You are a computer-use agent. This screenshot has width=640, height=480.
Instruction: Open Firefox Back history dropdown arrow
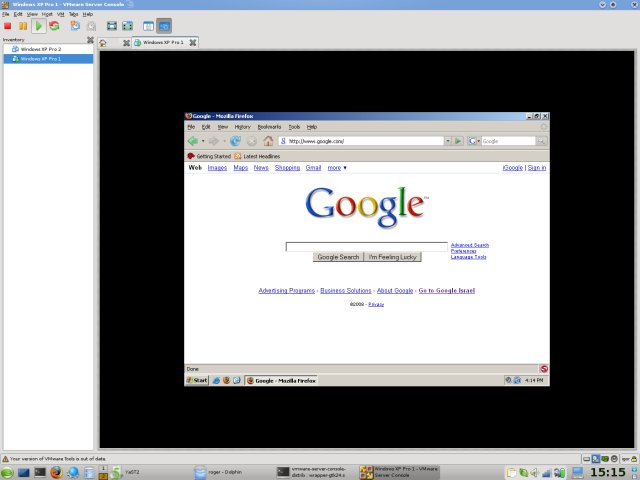pyautogui.click(x=203, y=141)
